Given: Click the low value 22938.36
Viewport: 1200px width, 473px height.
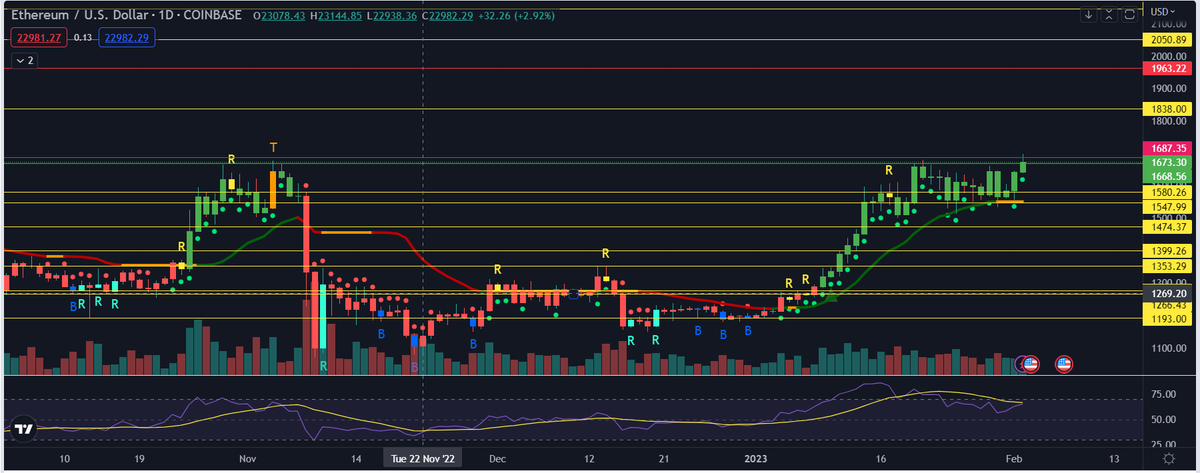Looking at the screenshot, I should pos(394,16).
